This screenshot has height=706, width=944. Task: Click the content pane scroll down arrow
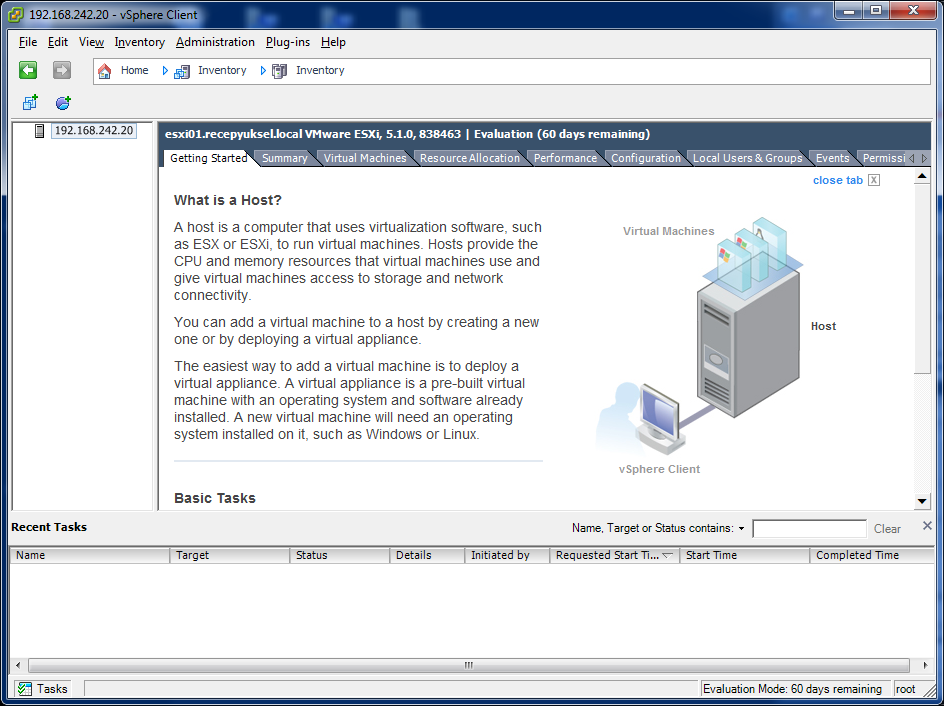(922, 501)
